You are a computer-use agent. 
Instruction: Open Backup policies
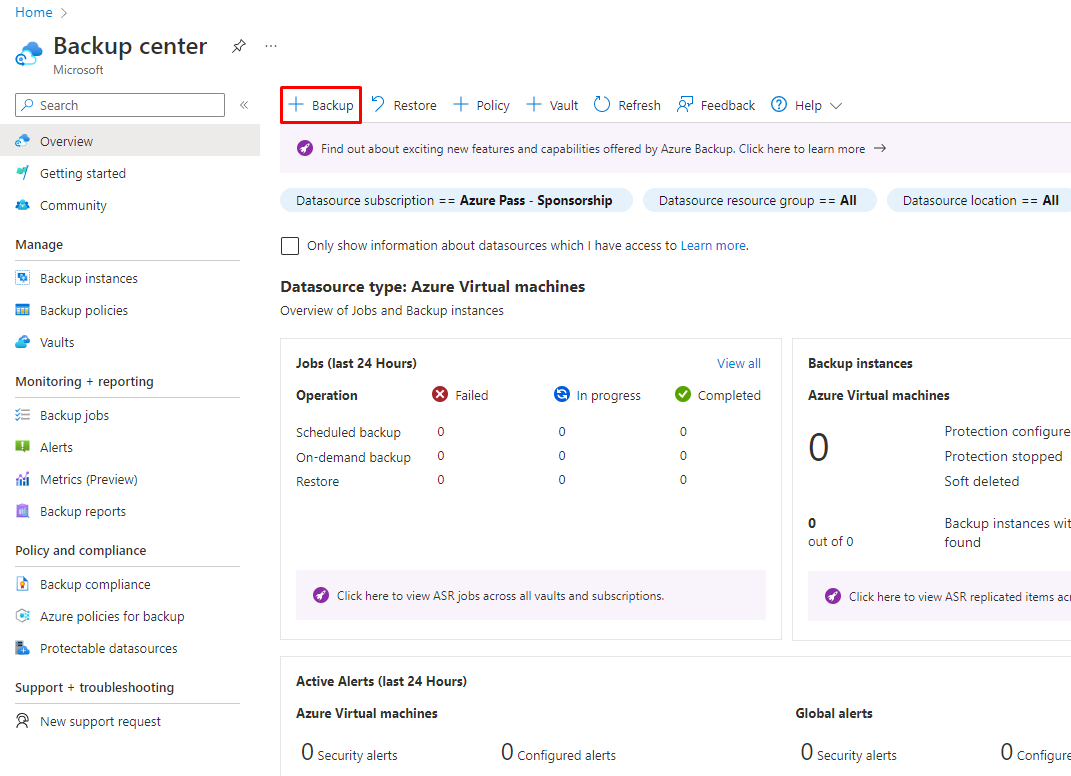(x=84, y=311)
